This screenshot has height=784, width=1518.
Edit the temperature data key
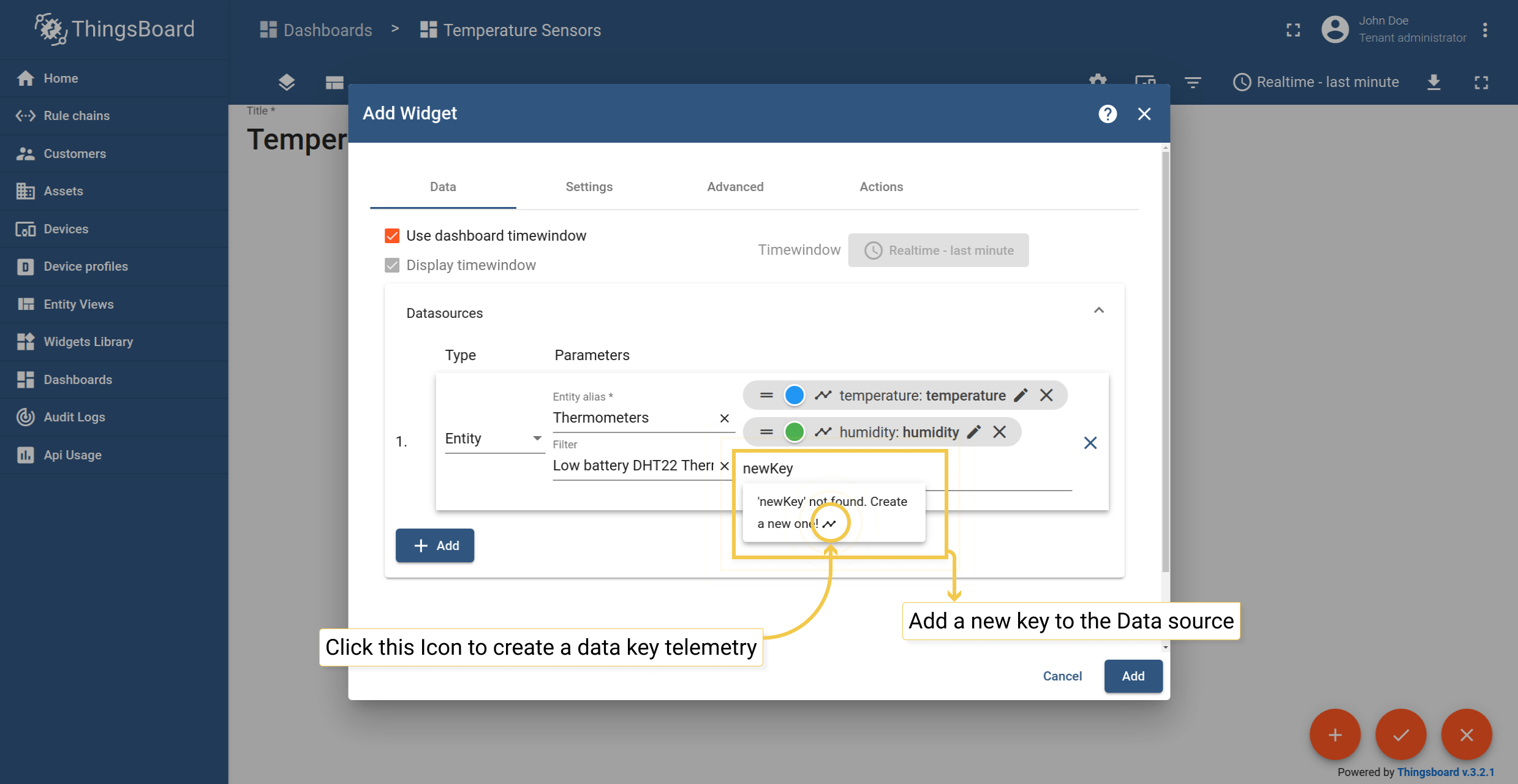pyautogui.click(x=1021, y=396)
